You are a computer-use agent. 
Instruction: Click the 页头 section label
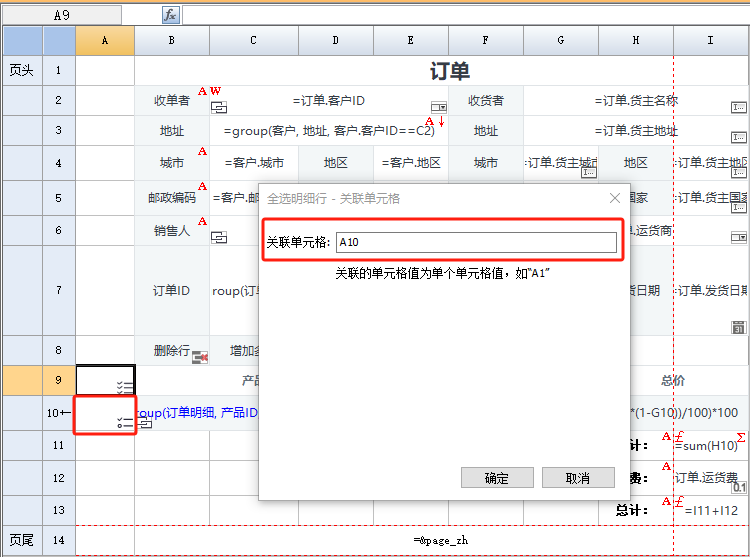[x=21, y=70]
